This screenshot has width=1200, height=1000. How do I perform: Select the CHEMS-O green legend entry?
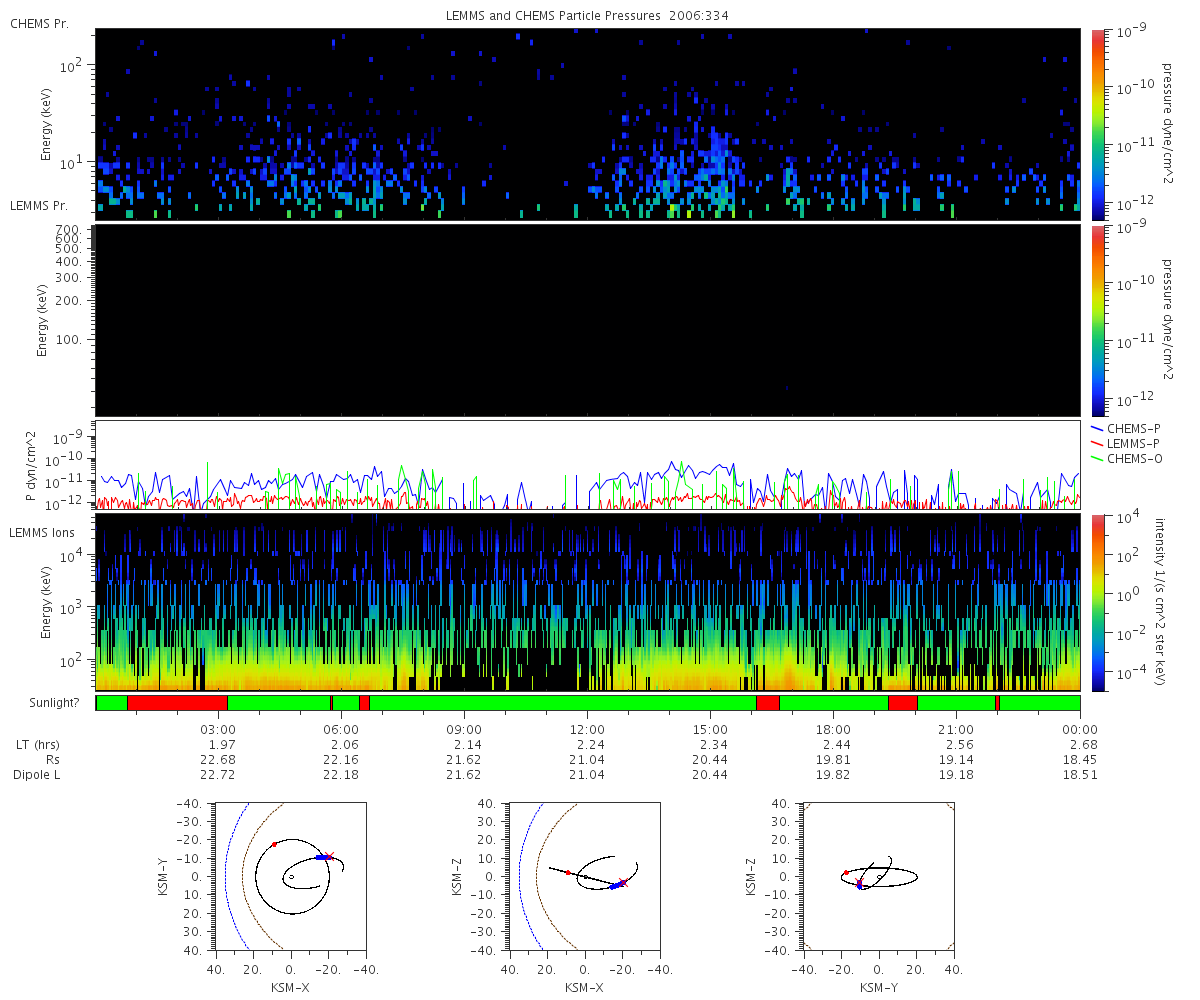1126,459
